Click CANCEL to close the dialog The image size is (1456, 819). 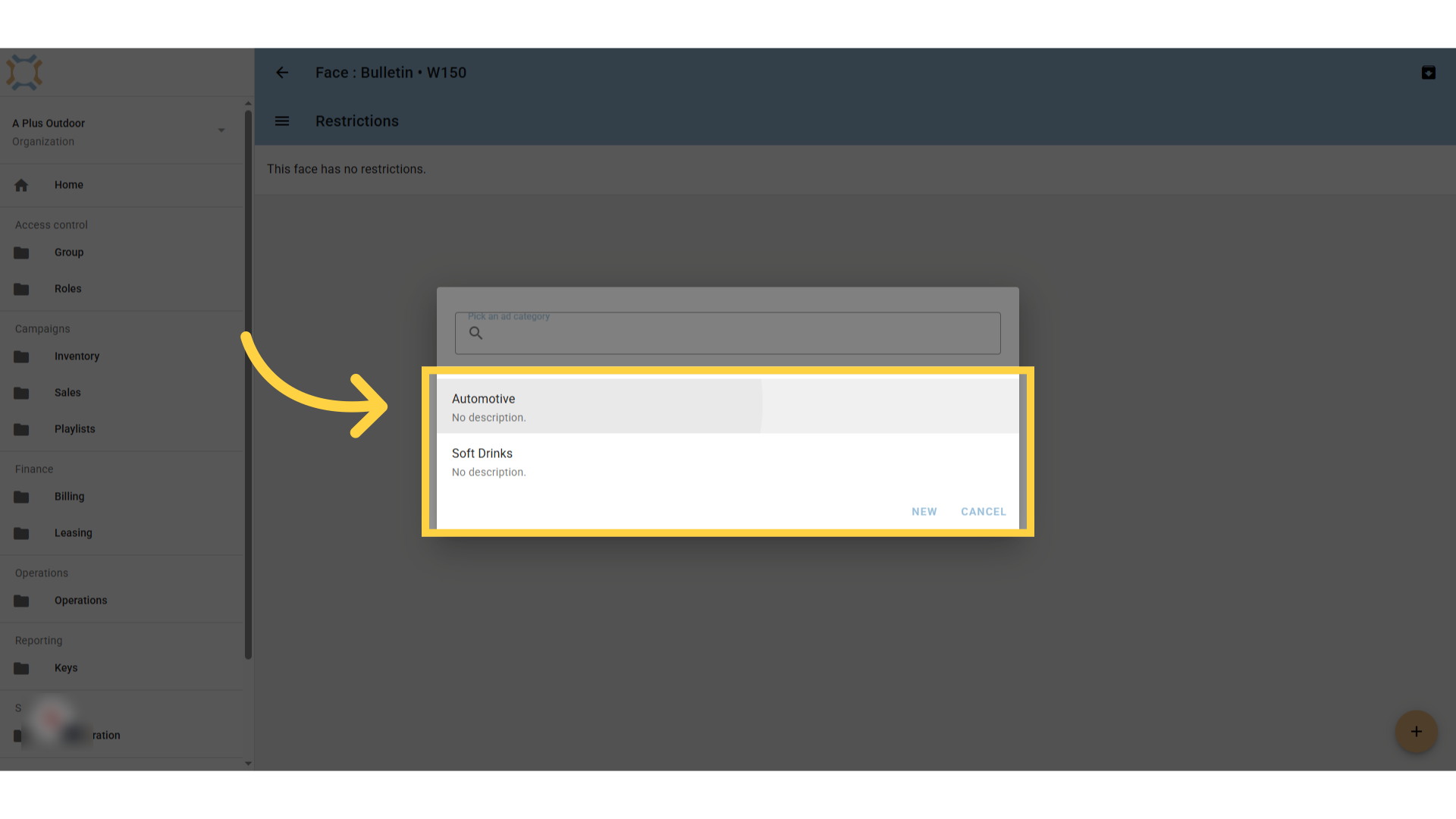pos(984,512)
